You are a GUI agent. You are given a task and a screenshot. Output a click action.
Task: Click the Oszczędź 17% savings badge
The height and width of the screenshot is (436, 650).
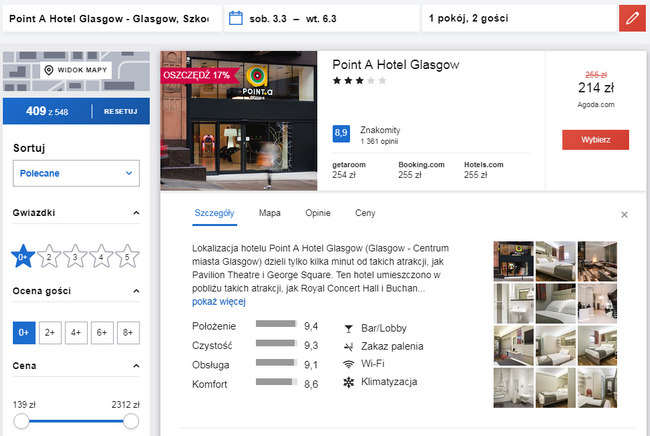(x=198, y=75)
